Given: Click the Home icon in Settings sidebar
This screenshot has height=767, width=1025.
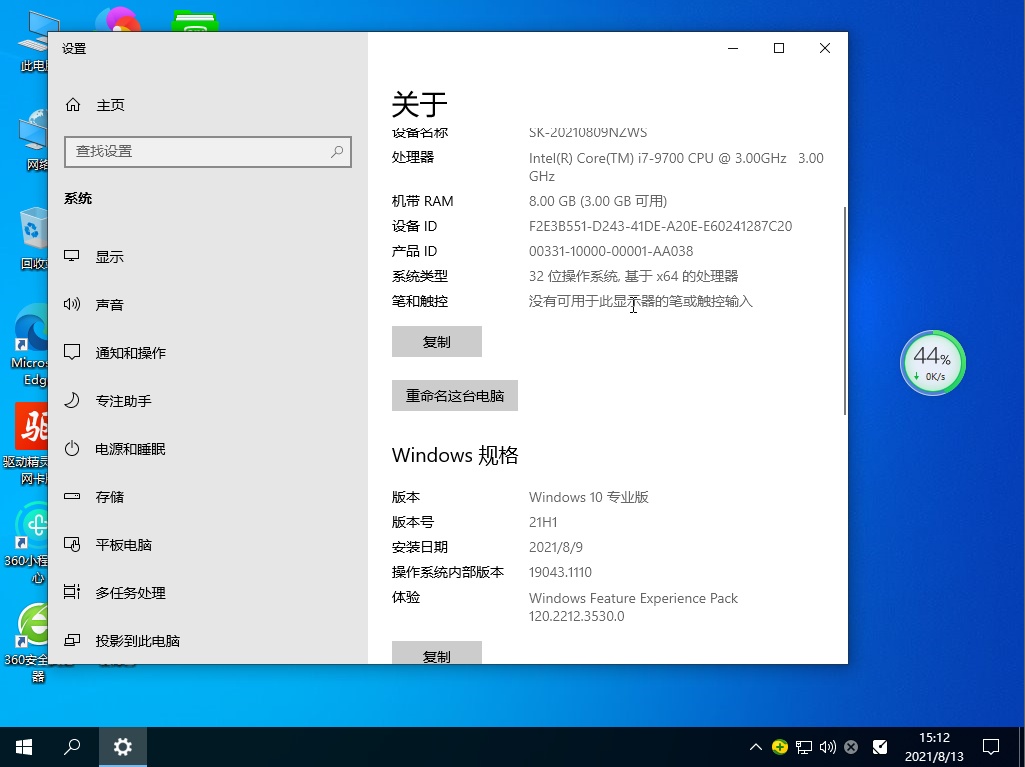Looking at the screenshot, I should tap(73, 105).
